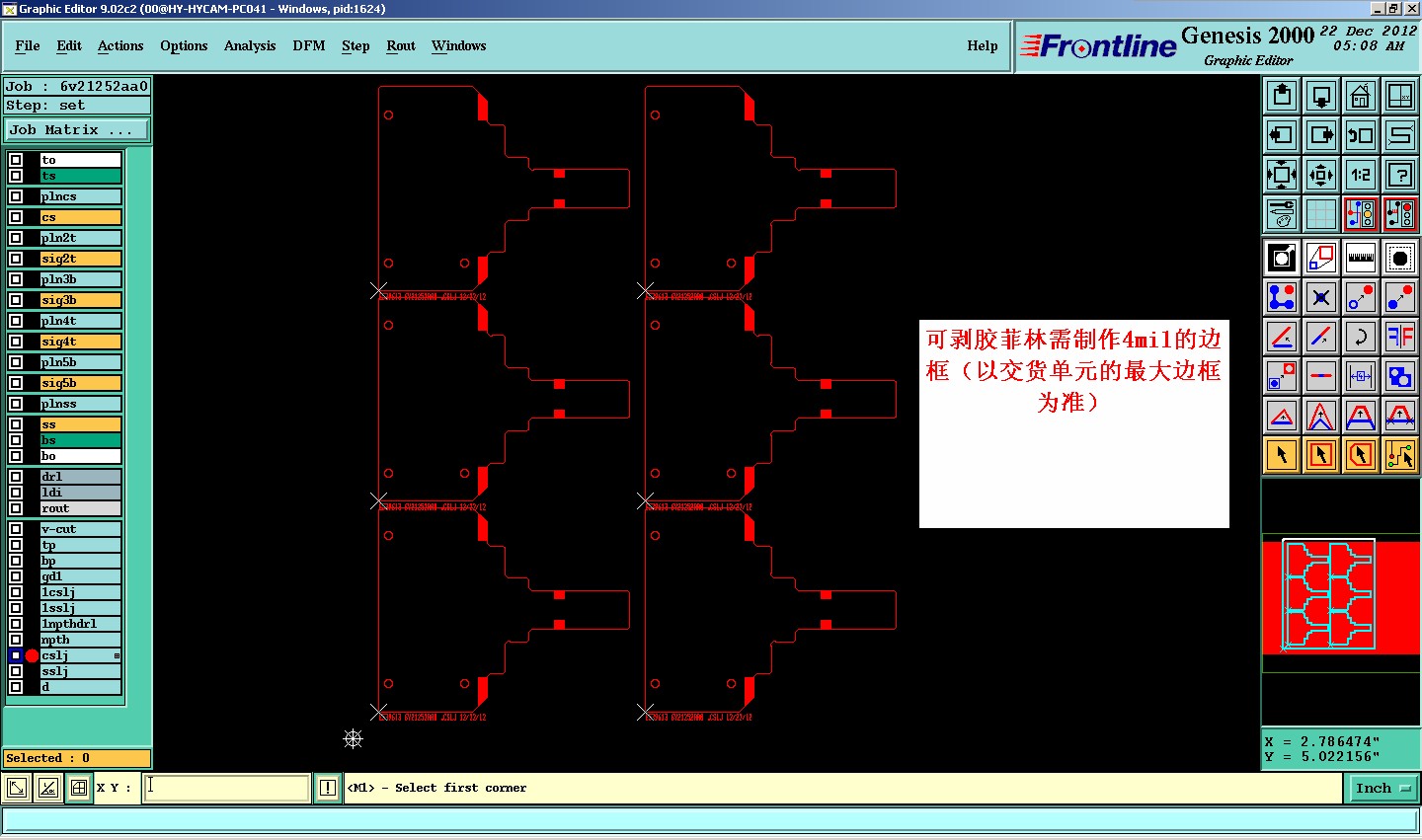Click the previous view undo icon
The height and width of the screenshot is (840, 1422).
[1361, 135]
